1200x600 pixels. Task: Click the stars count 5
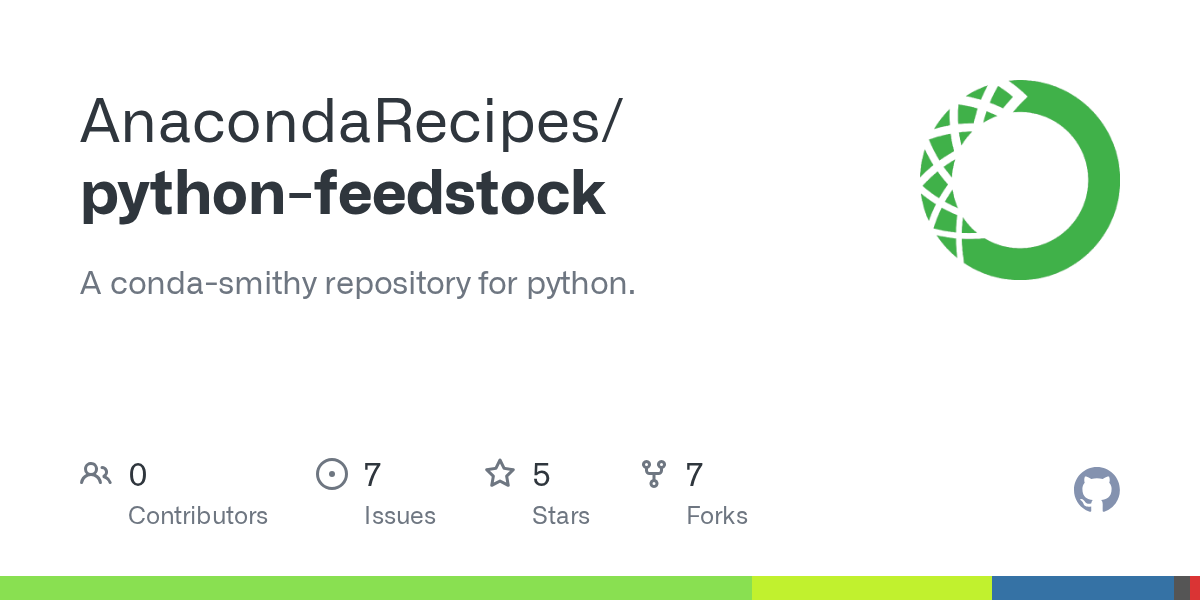click(541, 475)
